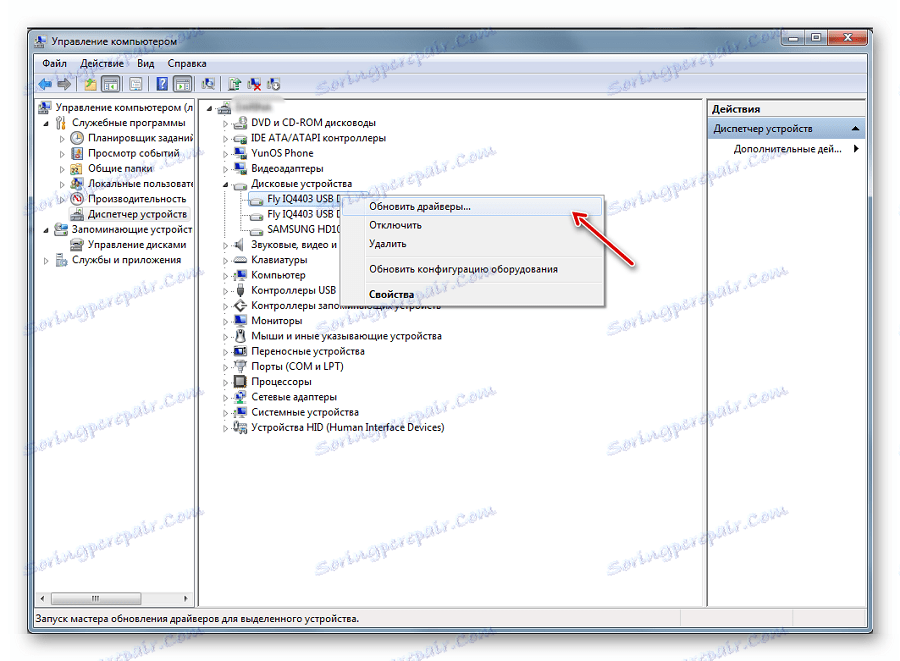Click the Uninstall device red X icon

pyautogui.click(x=254, y=84)
